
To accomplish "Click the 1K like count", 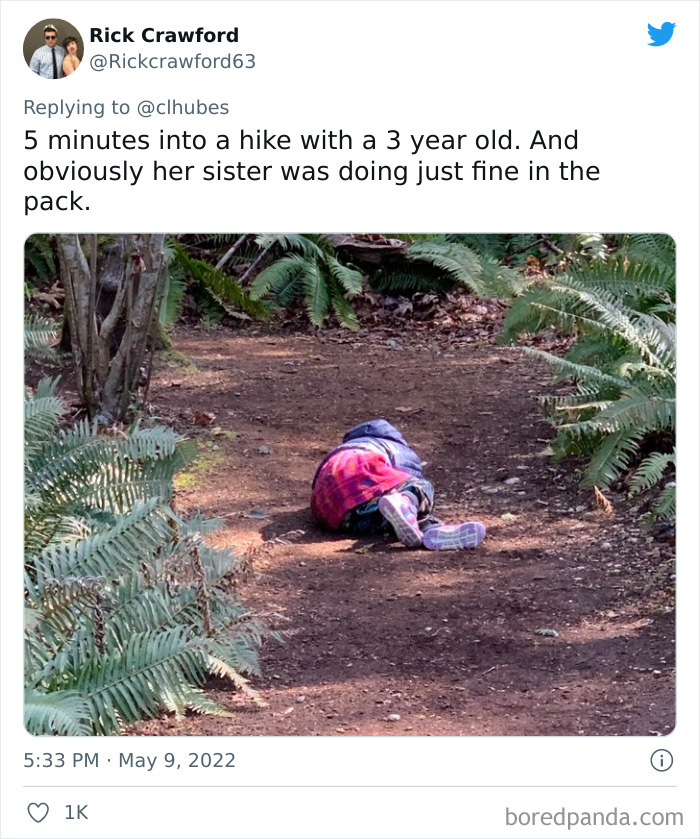I will tap(67, 811).
